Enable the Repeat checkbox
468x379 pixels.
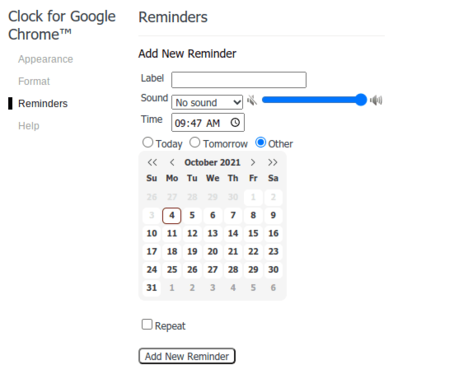(x=147, y=324)
